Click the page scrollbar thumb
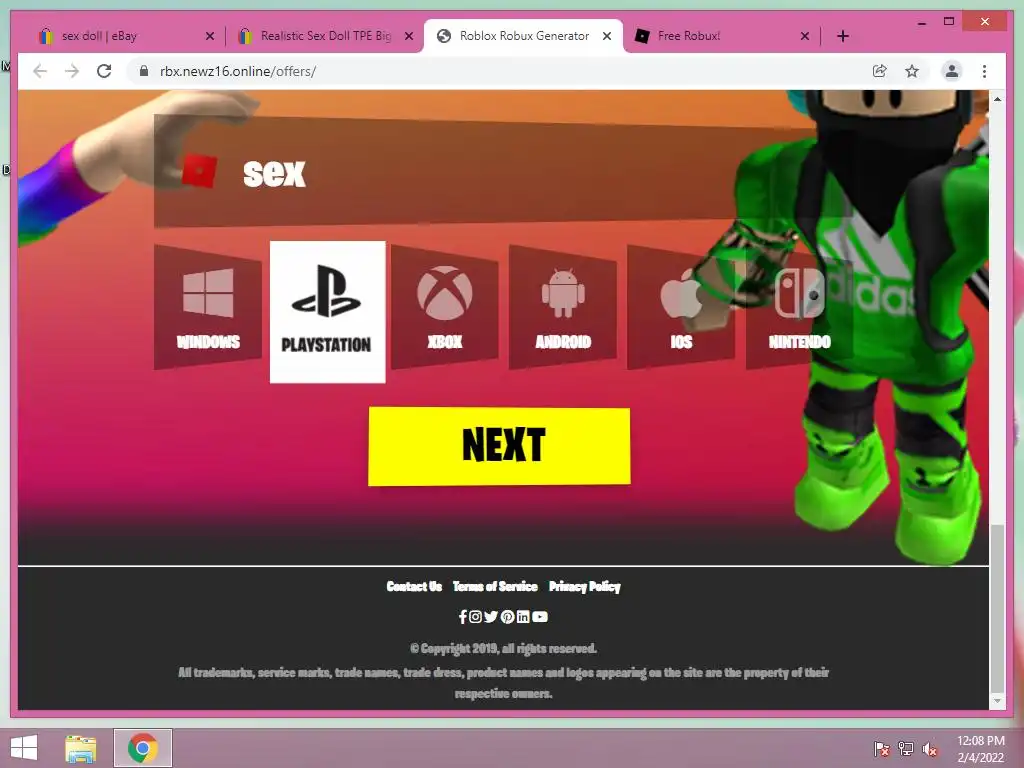The width and height of the screenshot is (1024, 768). click(x=997, y=607)
